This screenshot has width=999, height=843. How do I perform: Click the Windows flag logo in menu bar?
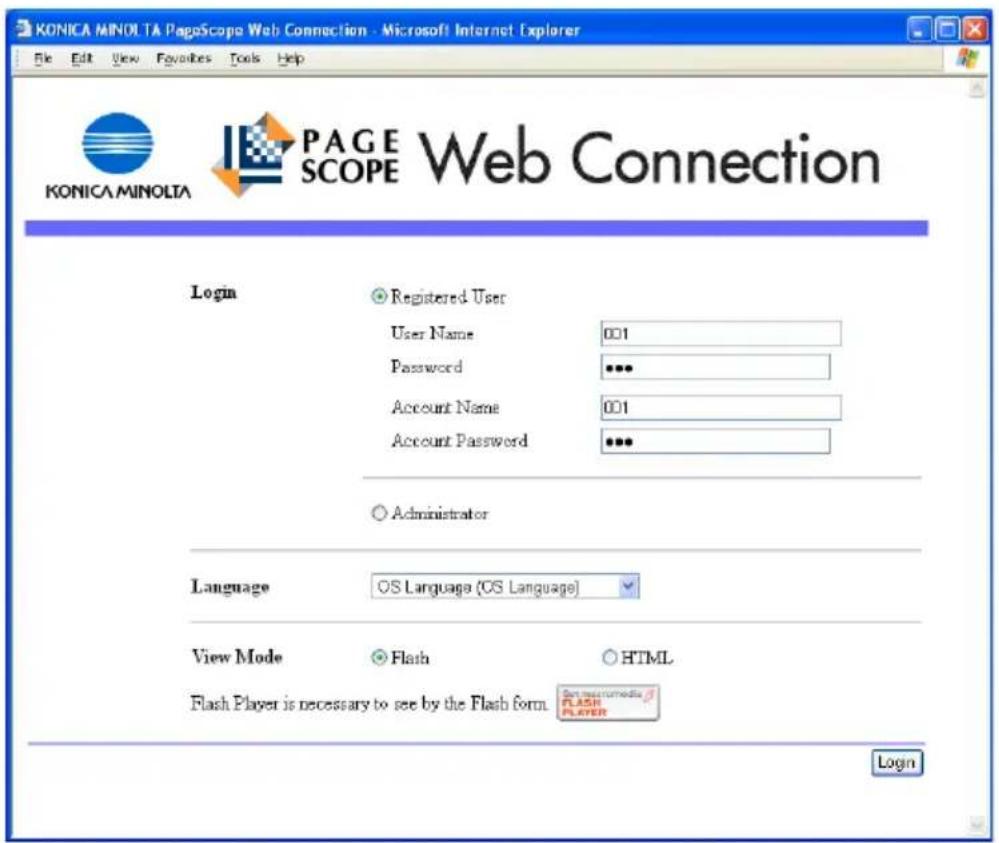click(967, 59)
